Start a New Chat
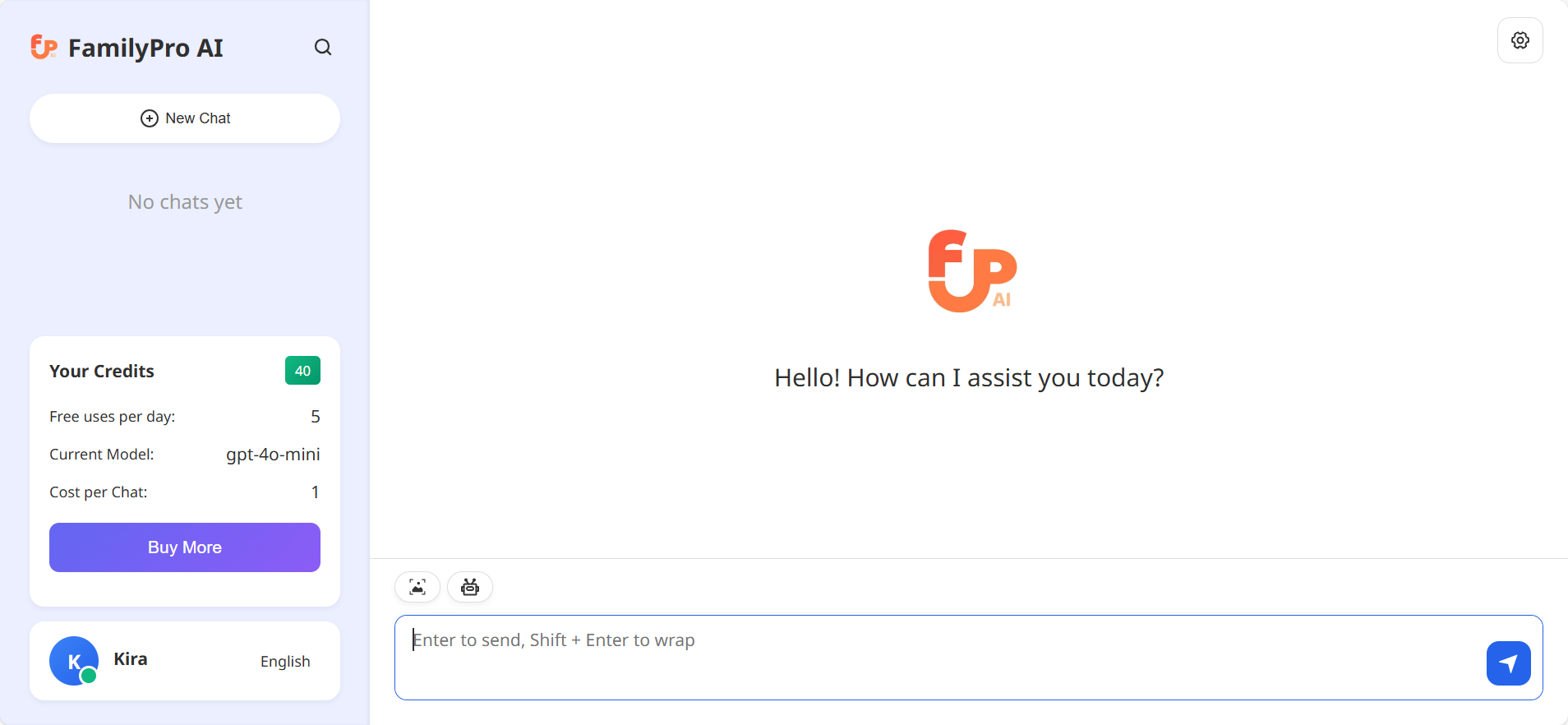The height and width of the screenshot is (725, 1568). coord(184,118)
